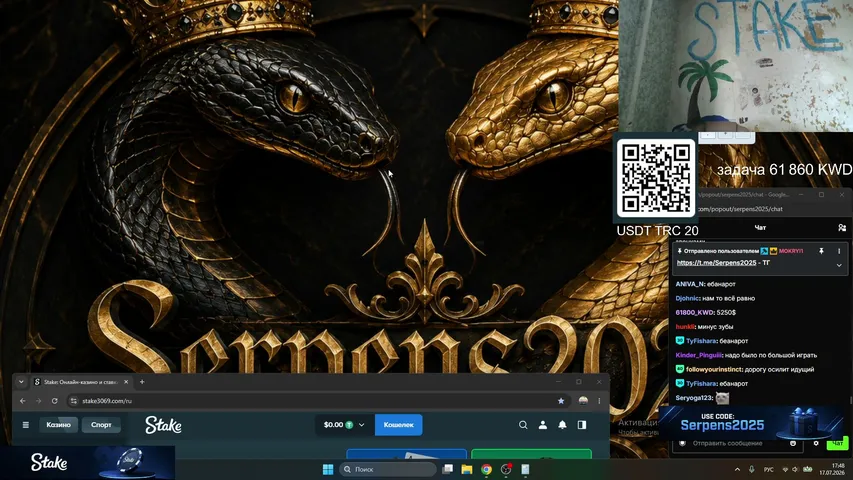
Task: Click chat identity badge in message field
Action: 683,443
